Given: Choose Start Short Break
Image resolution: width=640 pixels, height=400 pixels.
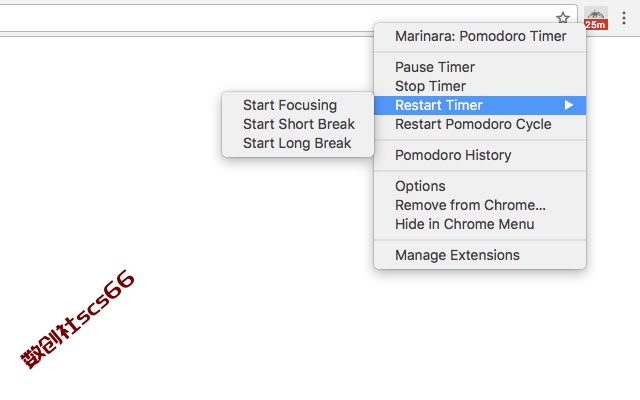Looking at the screenshot, I should point(298,124).
